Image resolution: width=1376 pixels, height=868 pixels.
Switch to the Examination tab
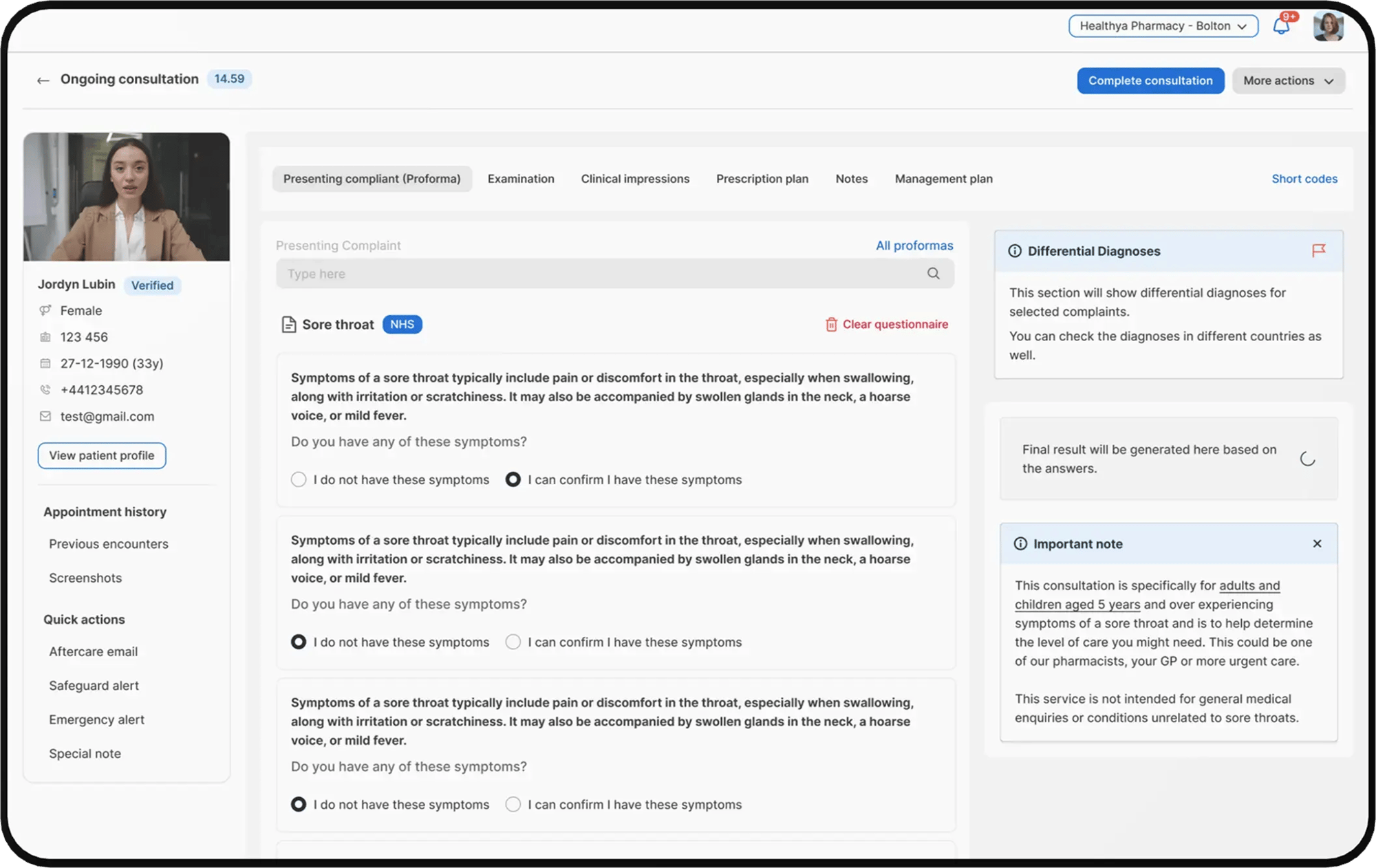521,179
